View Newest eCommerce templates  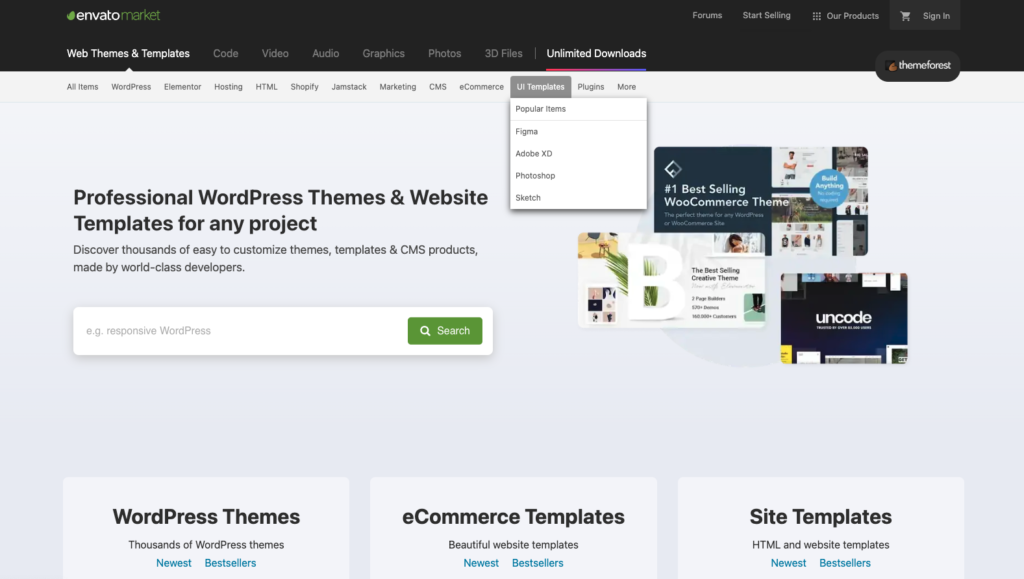(x=481, y=563)
